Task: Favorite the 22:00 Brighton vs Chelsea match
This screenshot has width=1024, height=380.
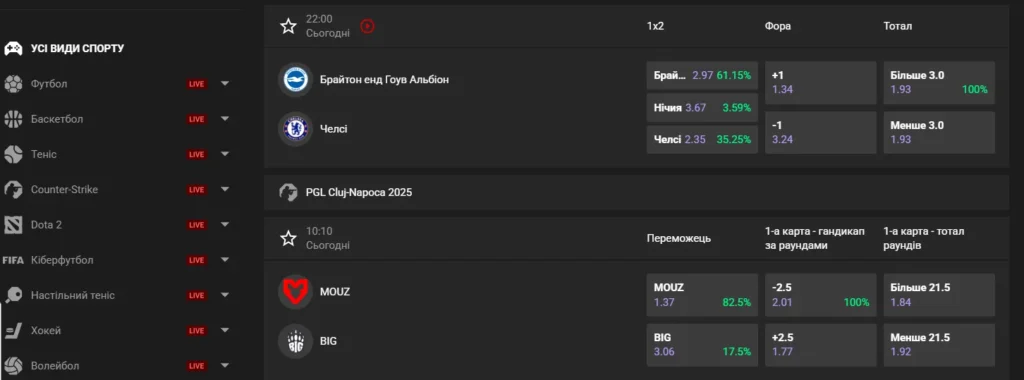Action: pos(288,26)
